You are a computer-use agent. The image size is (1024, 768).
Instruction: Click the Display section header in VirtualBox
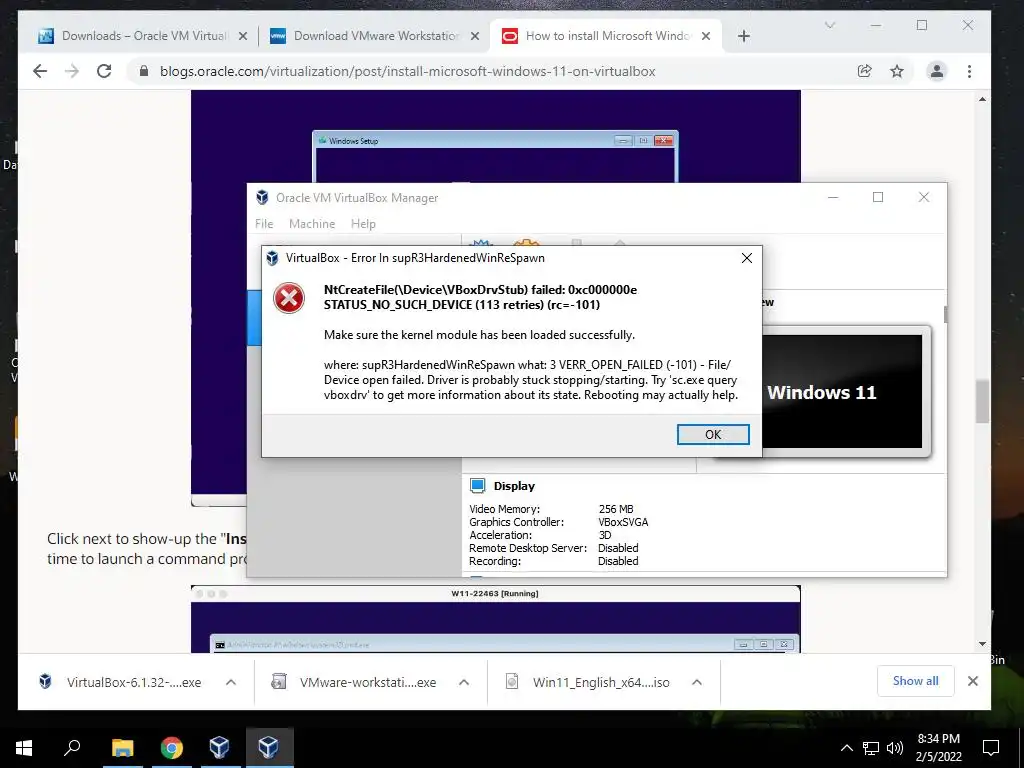514,486
